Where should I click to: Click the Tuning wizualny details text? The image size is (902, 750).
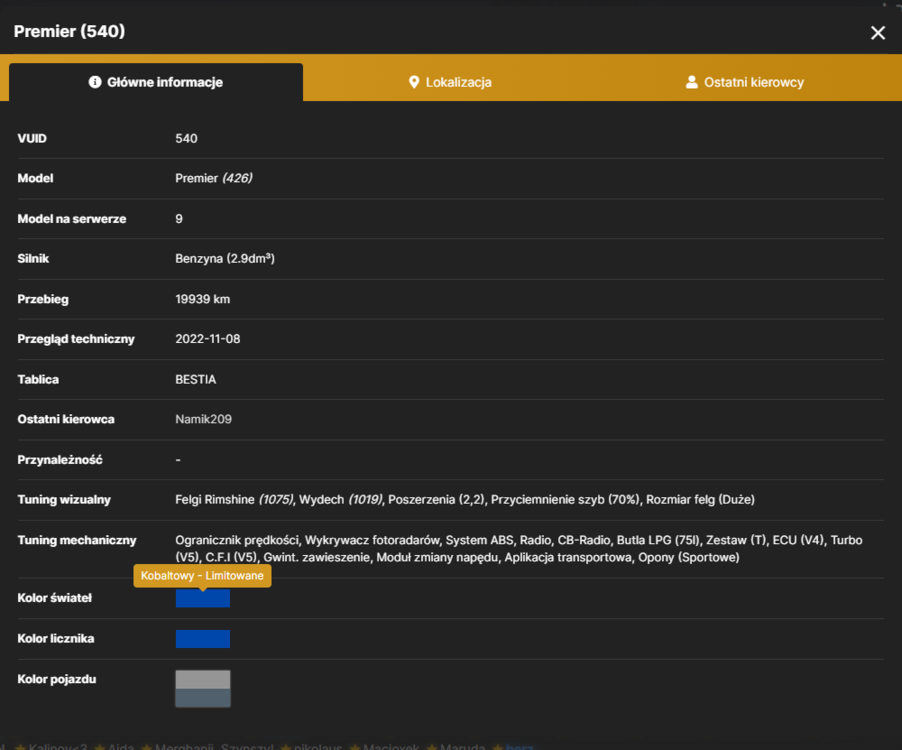coord(465,500)
